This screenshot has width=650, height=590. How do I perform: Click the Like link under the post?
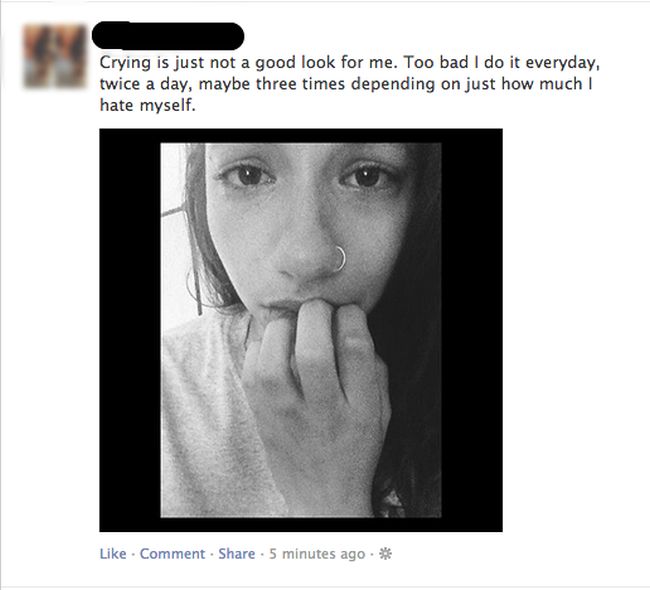113,554
